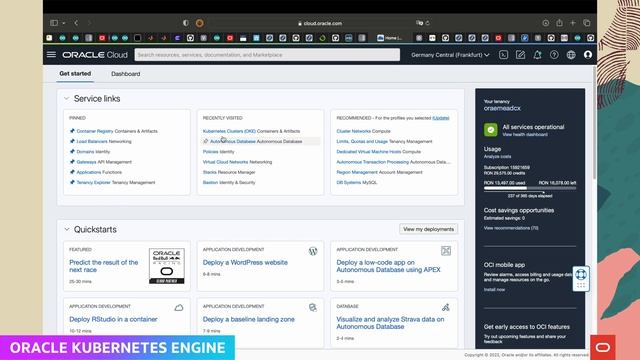Click View my deployments button
Screen dimensions: 640x360
click(x=428, y=229)
